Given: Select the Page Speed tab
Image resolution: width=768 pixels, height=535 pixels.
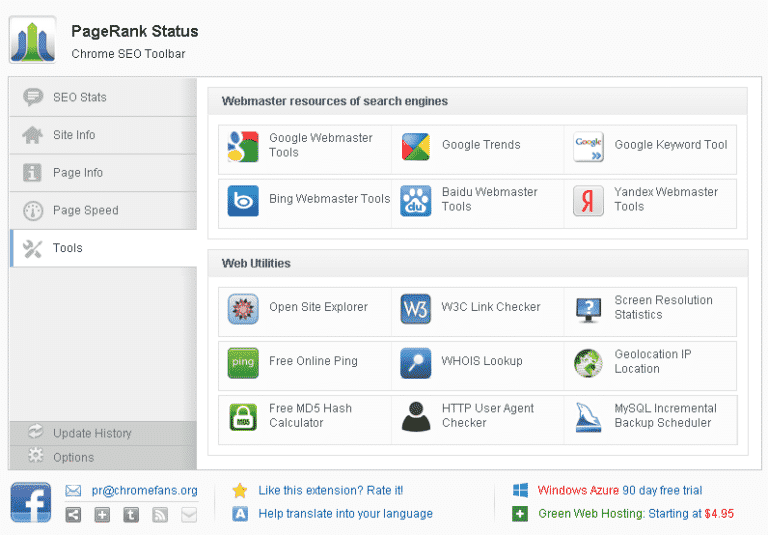Looking at the screenshot, I should coord(85,210).
